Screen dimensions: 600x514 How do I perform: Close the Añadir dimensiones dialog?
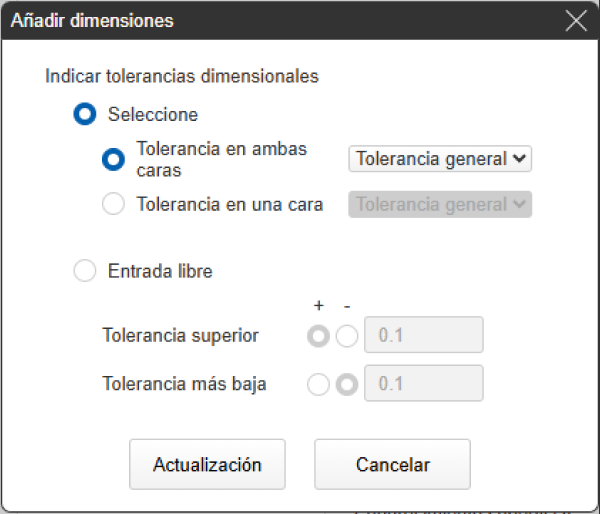[x=576, y=21]
